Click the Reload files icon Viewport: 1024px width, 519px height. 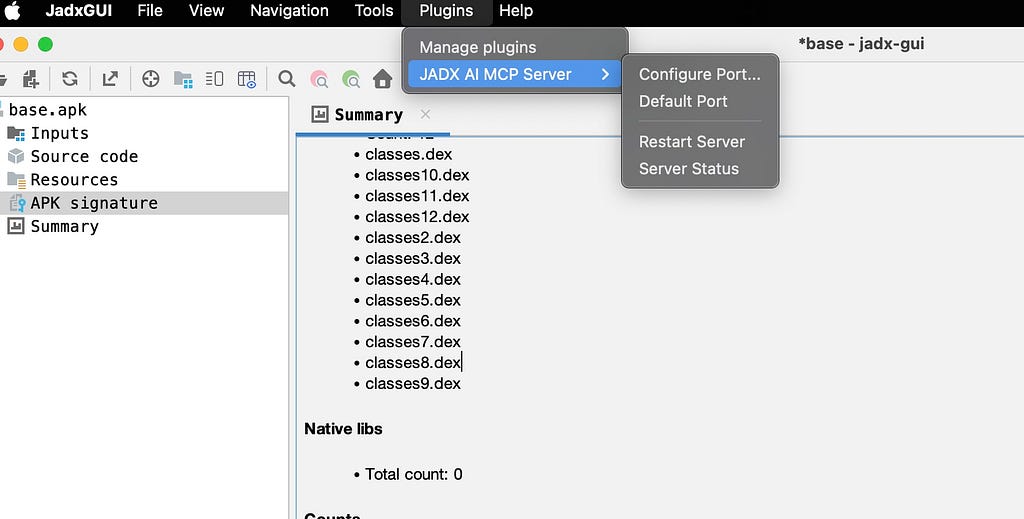(70, 79)
